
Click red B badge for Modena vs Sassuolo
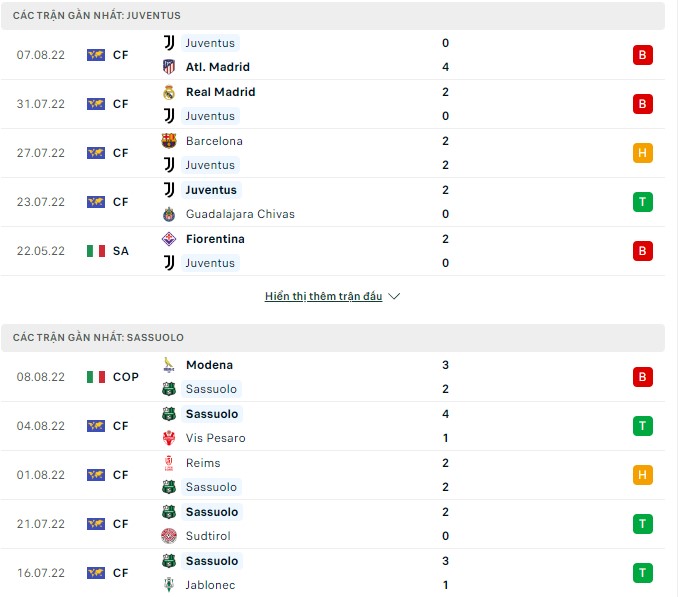click(x=643, y=377)
